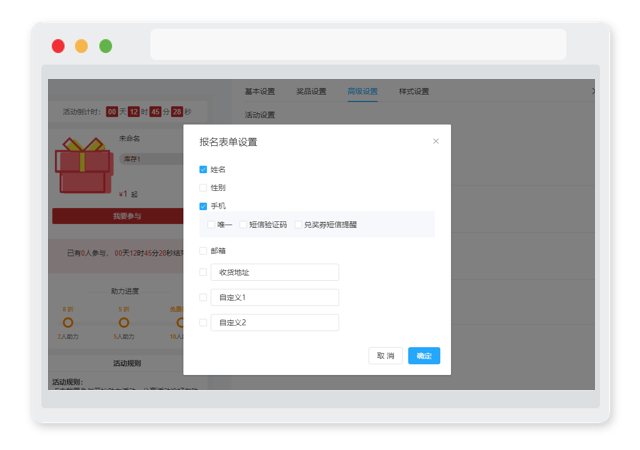Check the box beside 自定义2 field

[x=203, y=323]
